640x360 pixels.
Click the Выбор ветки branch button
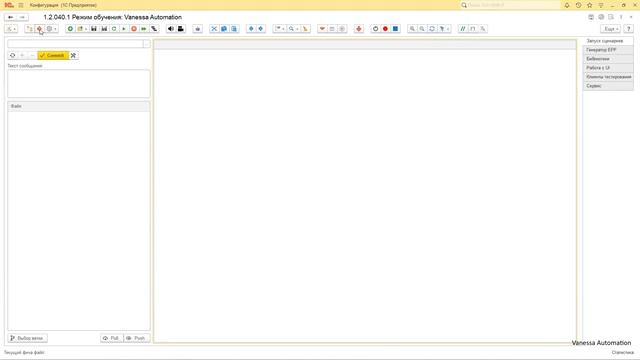click(x=27, y=338)
